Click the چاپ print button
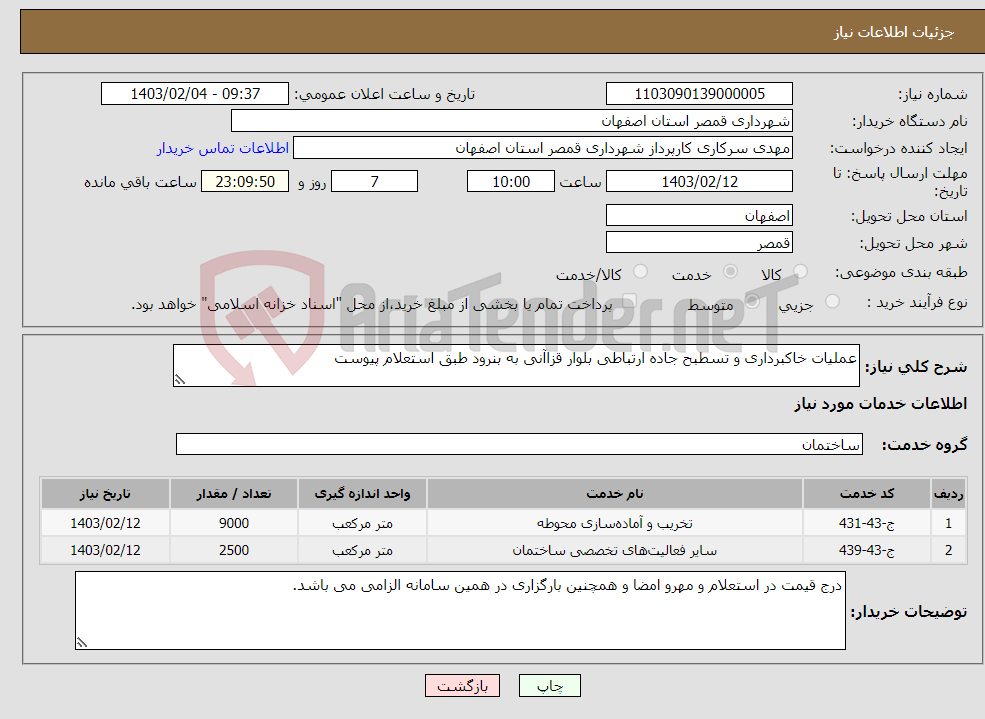 (550, 686)
